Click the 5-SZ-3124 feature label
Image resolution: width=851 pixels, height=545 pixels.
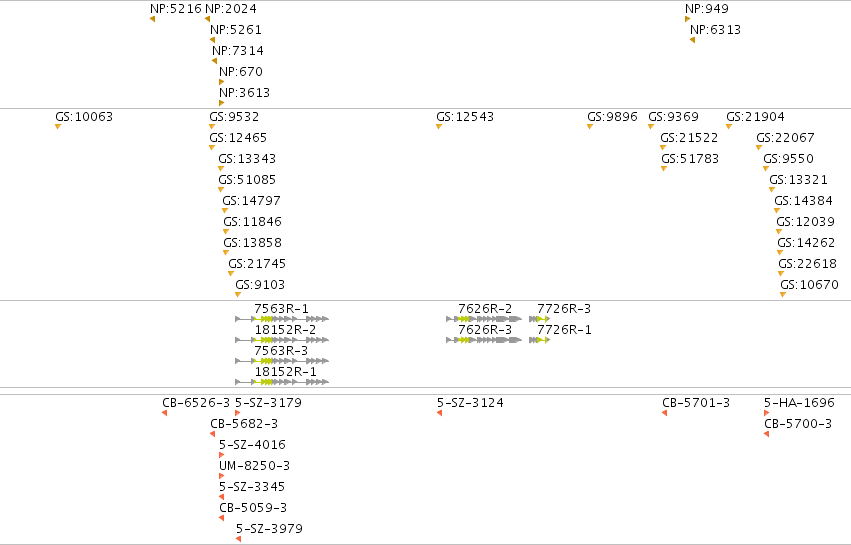(x=471, y=403)
